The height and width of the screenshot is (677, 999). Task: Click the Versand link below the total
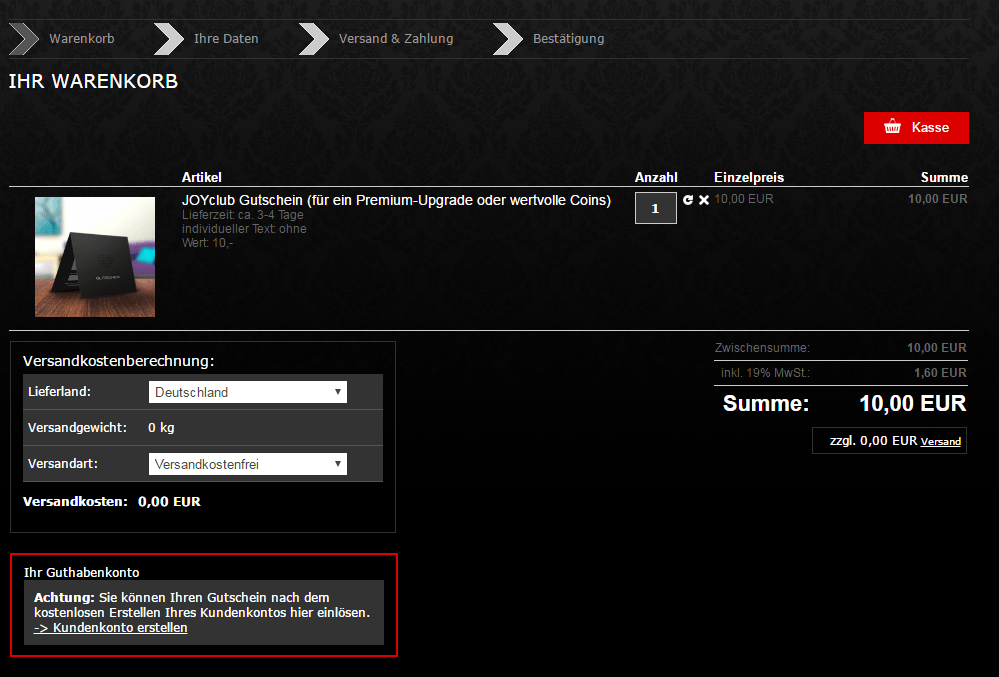940,441
